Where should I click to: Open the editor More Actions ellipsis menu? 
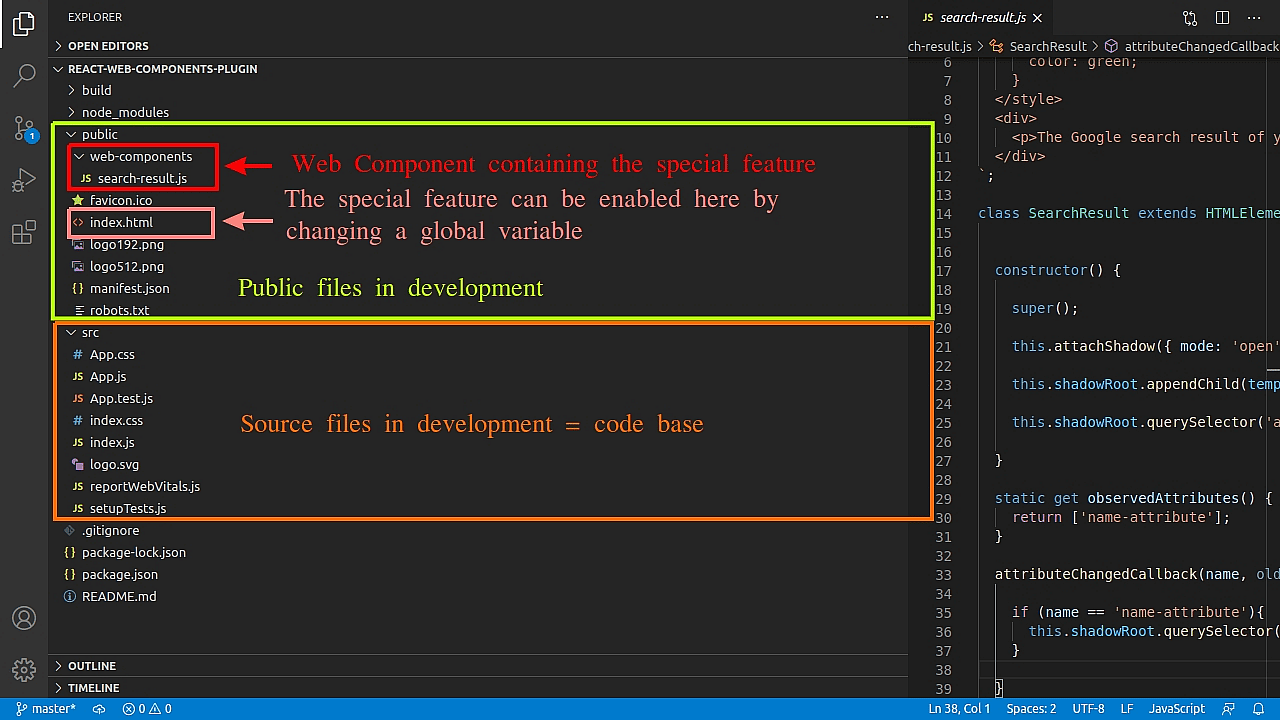1254,18
